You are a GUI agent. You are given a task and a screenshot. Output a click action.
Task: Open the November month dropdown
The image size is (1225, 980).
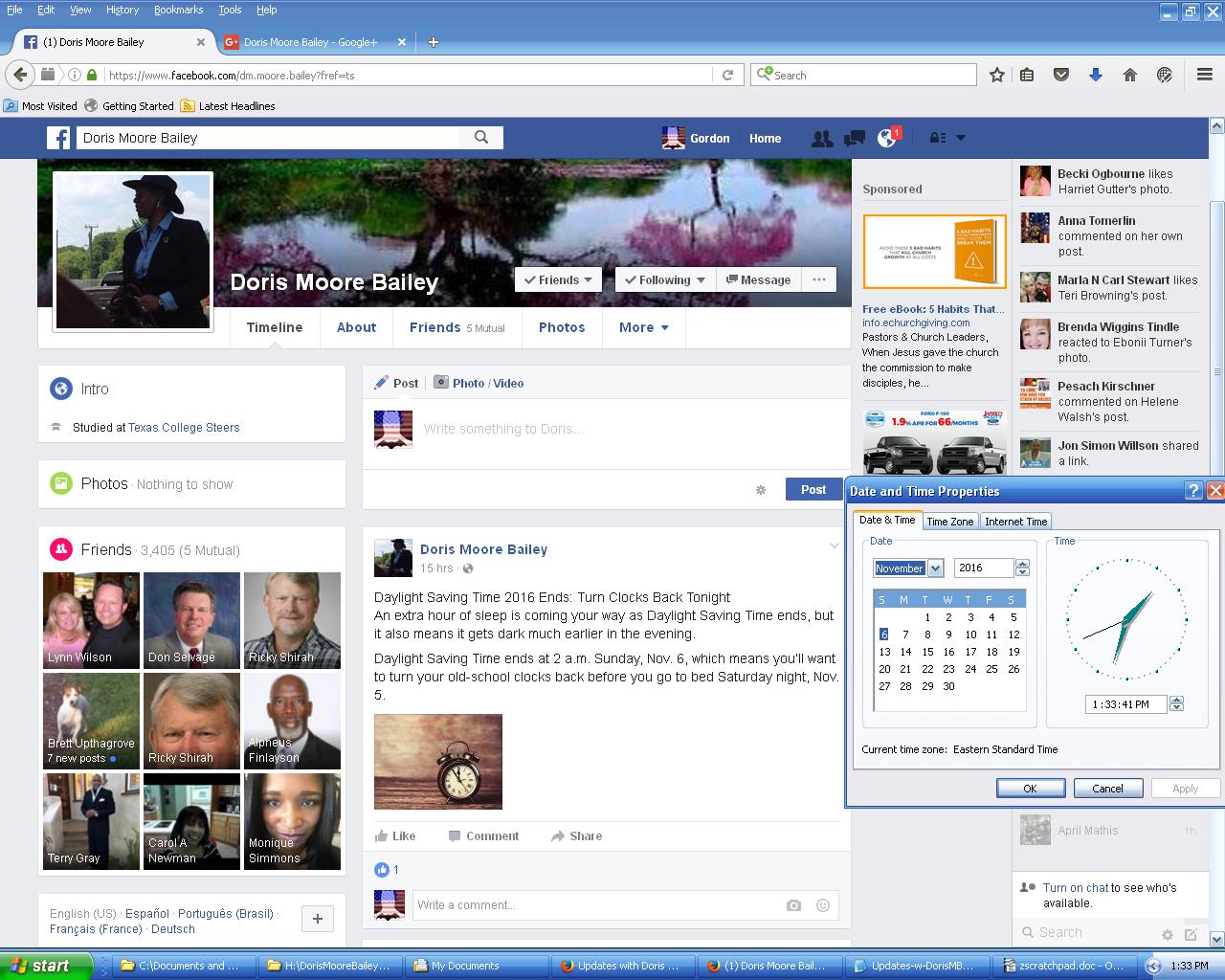935,568
